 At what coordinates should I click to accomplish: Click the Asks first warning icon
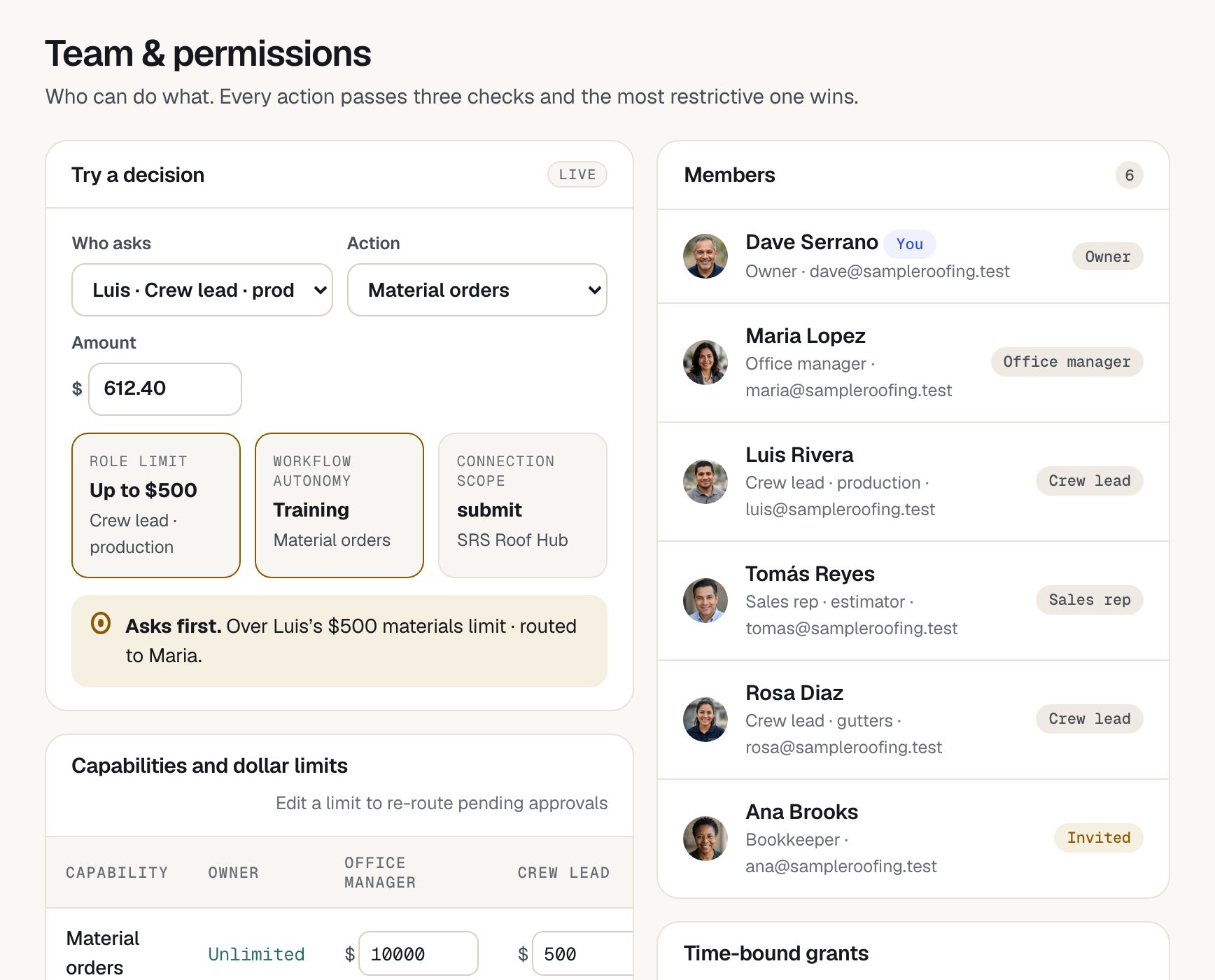[x=101, y=623]
